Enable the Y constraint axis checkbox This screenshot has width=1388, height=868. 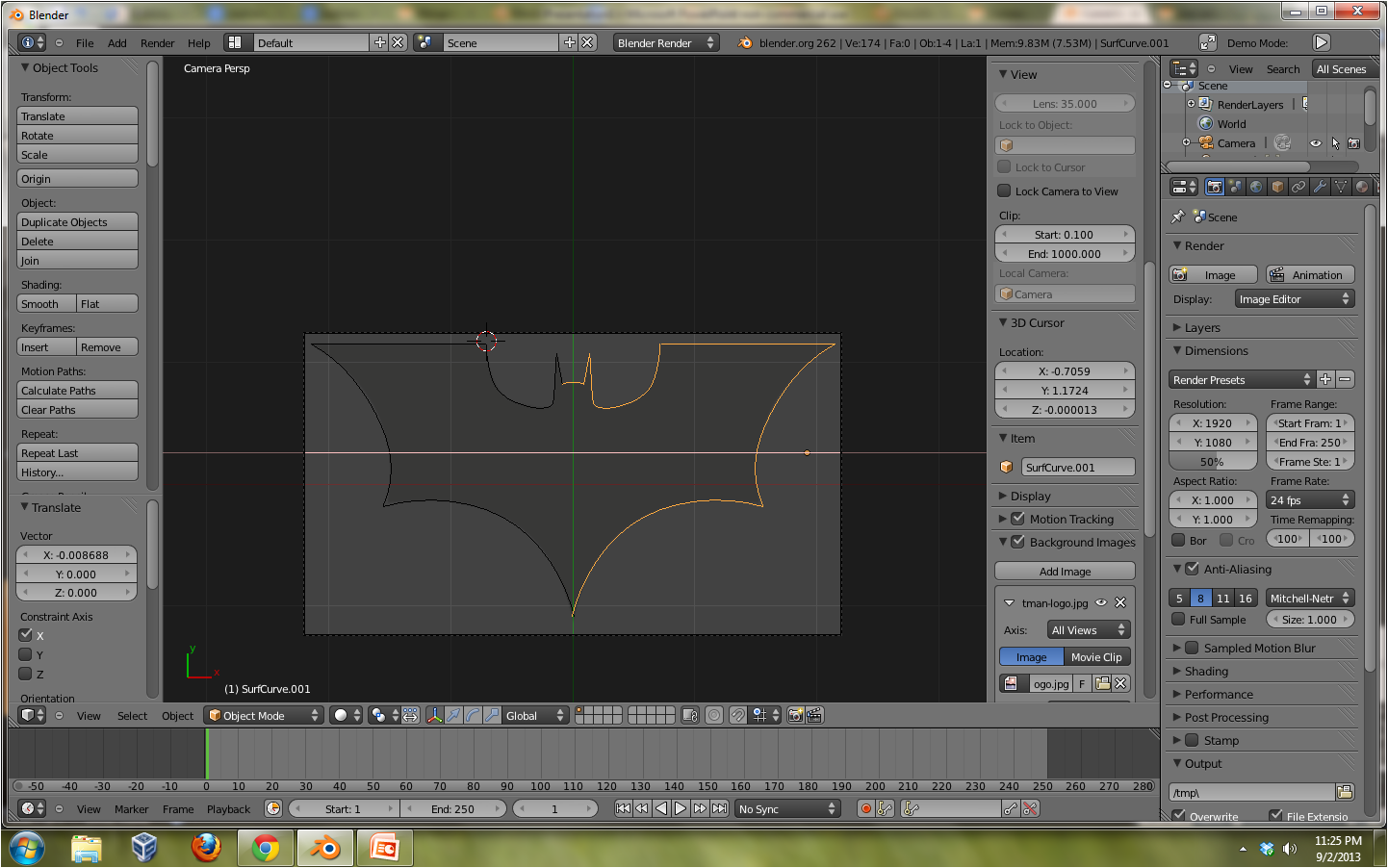pos(26,654)
